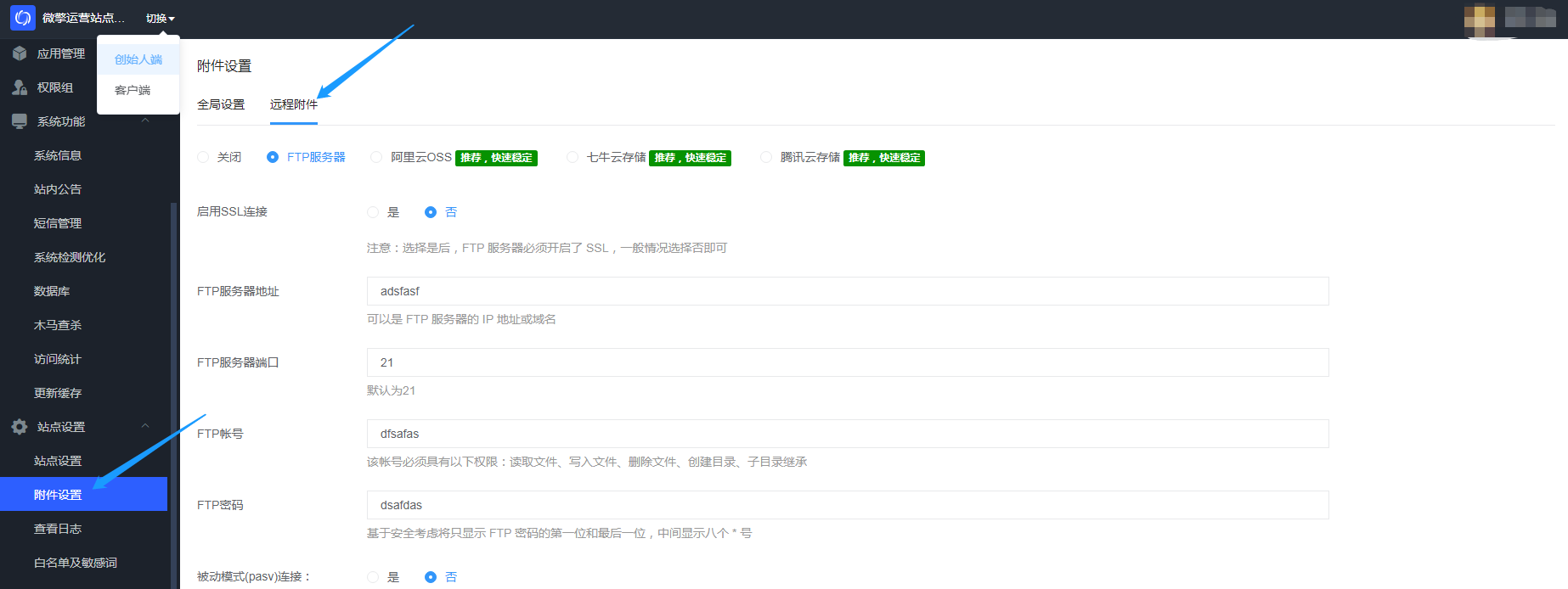The width and height of the screenshot is (1568, 589).
Task: Click the FTP服务器地址 input field
Action: pyautogui.click(x=848, y=291)
